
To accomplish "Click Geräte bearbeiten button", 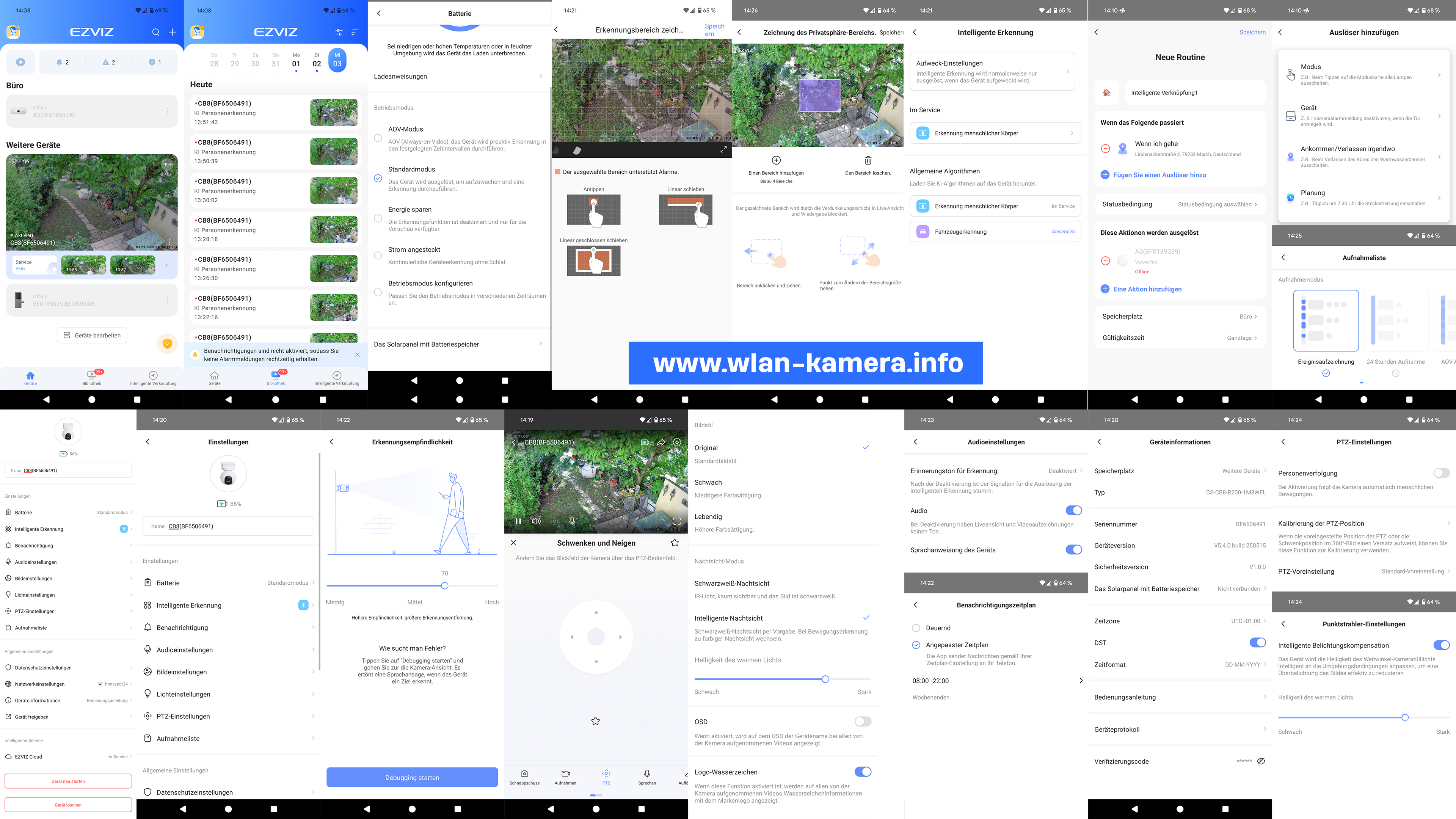I will pos(92,335).
